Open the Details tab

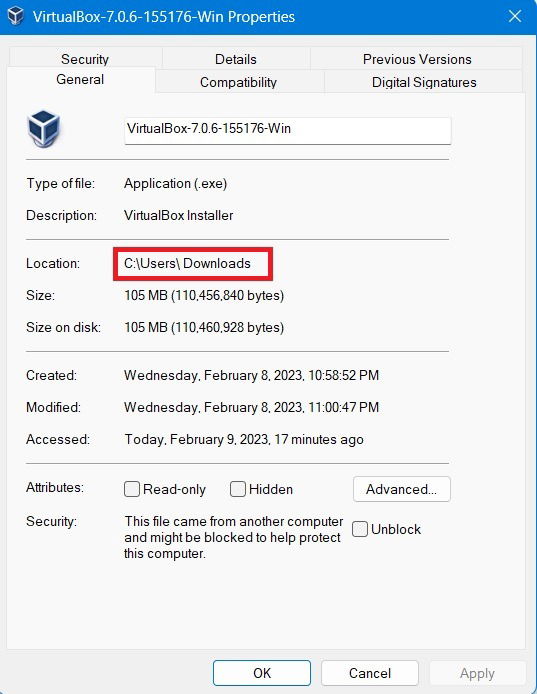pyautogui.click(x=236, y=59)
